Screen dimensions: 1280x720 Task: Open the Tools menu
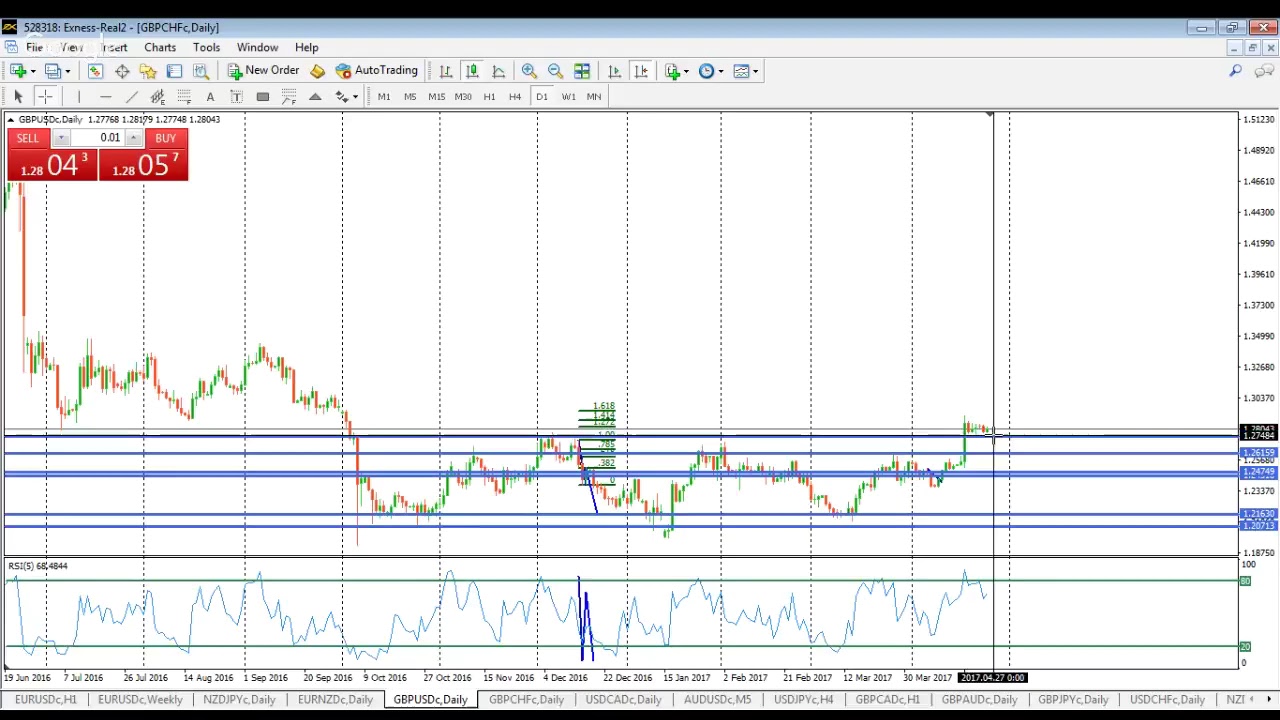coord(206,48)
